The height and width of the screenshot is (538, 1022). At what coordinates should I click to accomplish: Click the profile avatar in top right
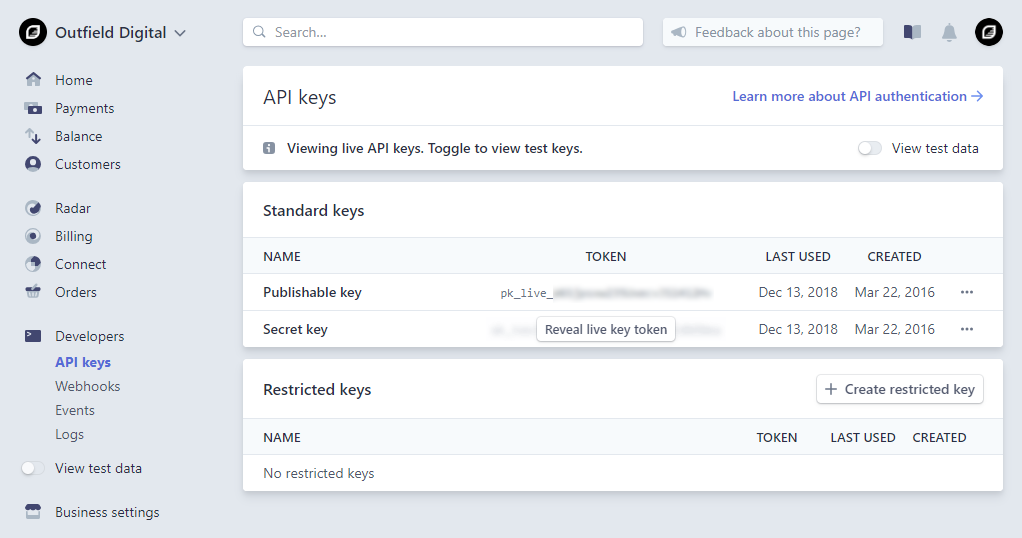[989, 32]
